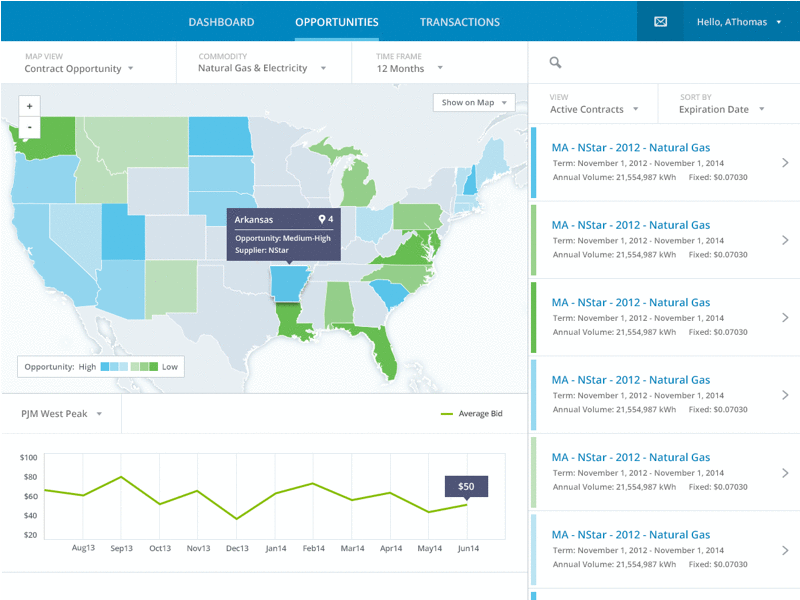Expand the Show on Map dropdown
This screenshot has height=600, width=800.
(x=473, y=101)
